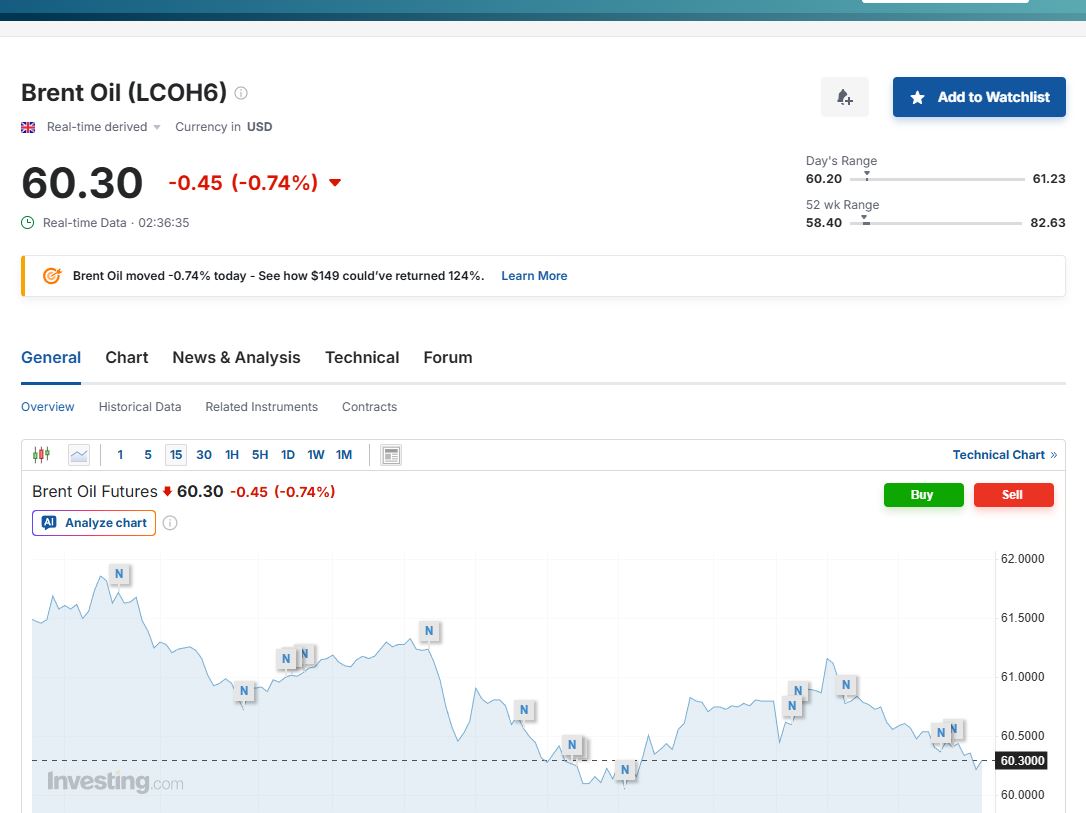The height and width of the screenshot is (813, 1086).
Task: Select the 1H chart interval
Action: pyautogui.click(x=232, y=455)
